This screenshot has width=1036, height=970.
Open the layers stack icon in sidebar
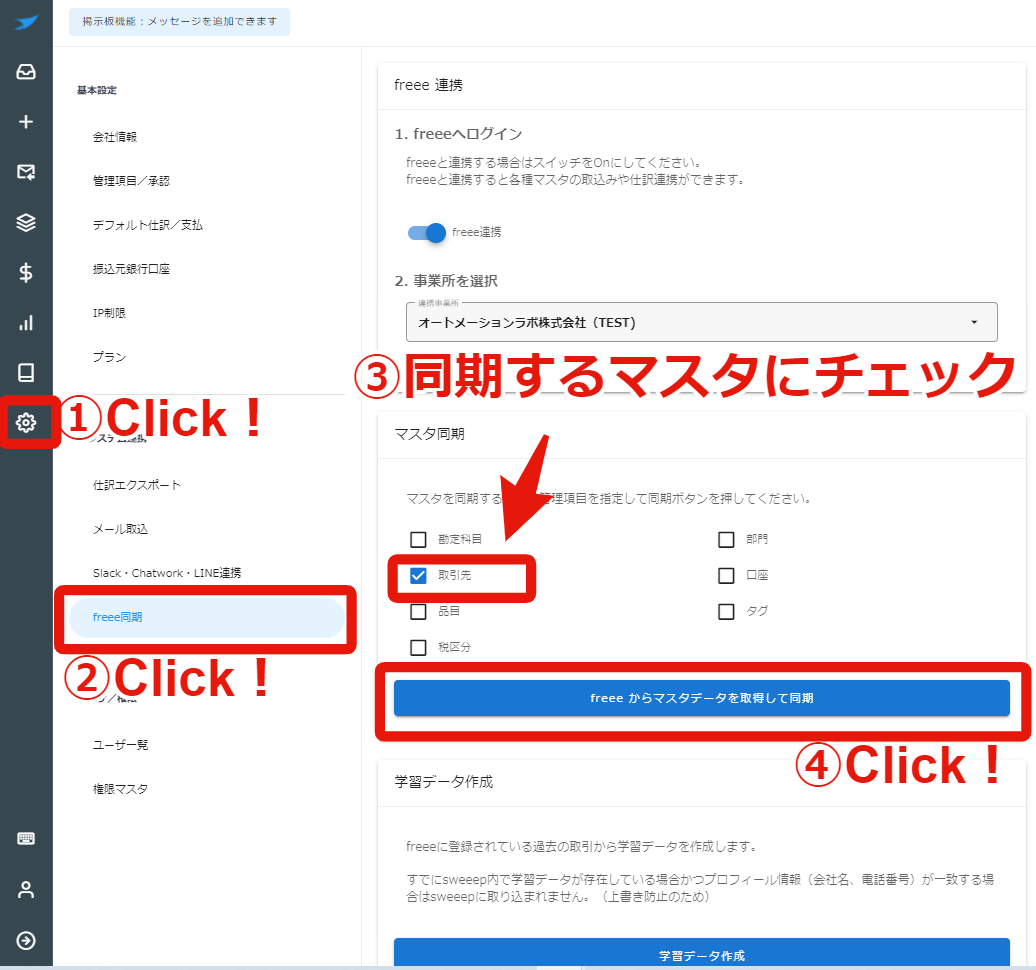pyautogui.click(x=26, y=222)
